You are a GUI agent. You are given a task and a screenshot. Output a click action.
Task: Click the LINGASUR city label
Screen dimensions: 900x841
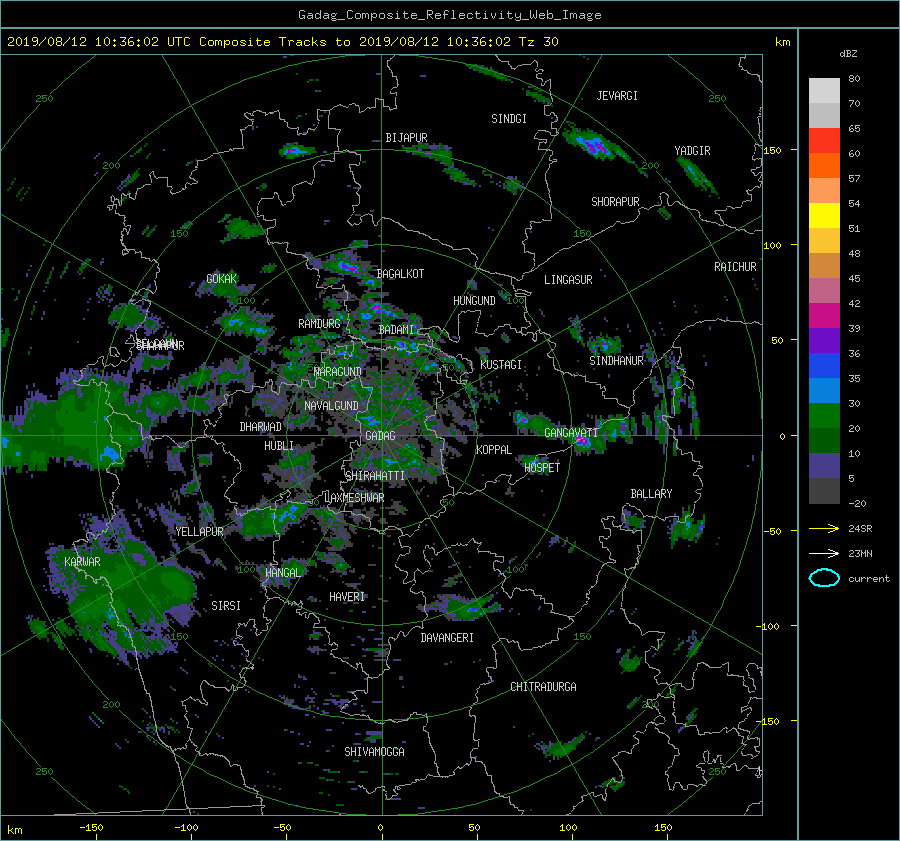click(568, 280)
